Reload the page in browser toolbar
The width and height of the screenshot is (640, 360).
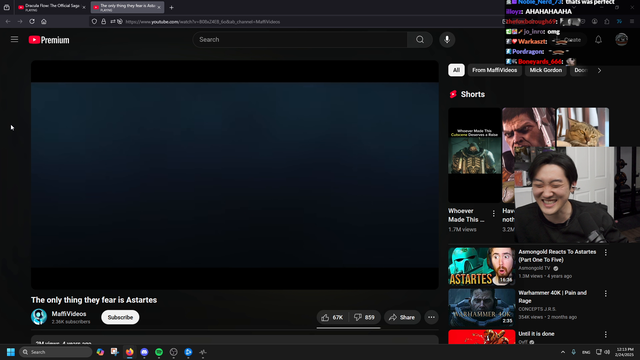click(32, 22)
